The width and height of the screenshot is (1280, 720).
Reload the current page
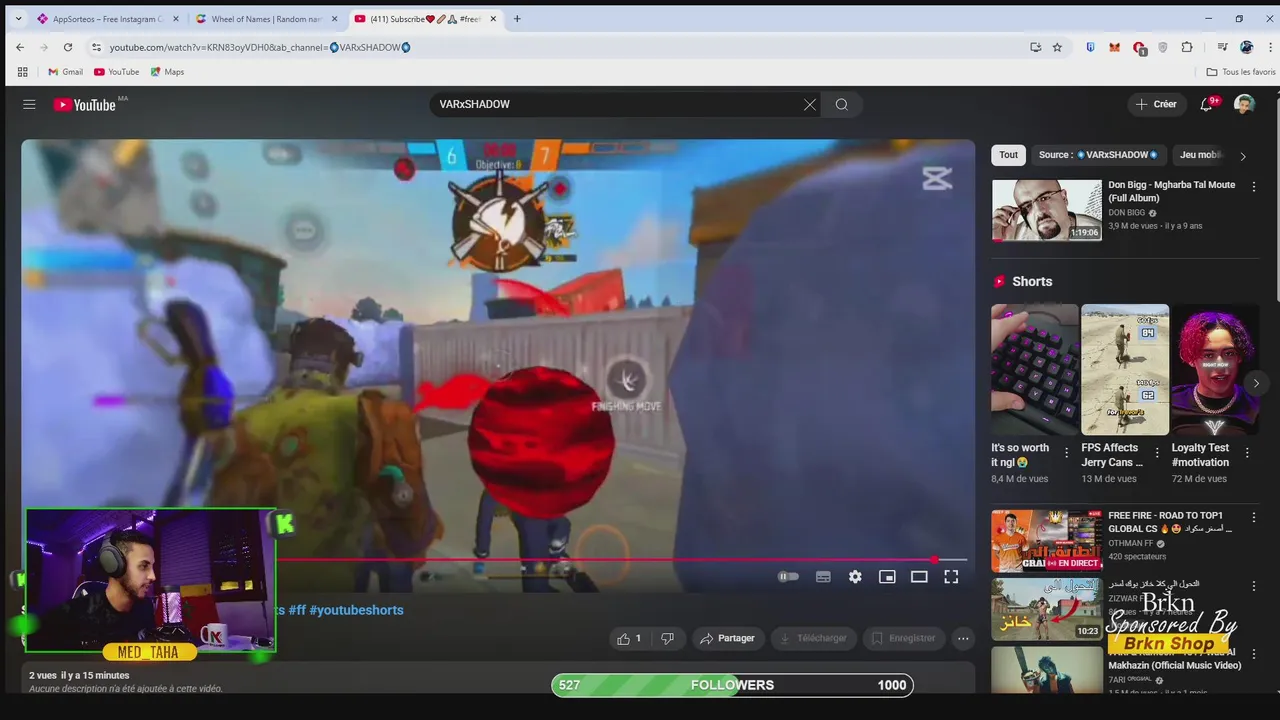[68, 47]
